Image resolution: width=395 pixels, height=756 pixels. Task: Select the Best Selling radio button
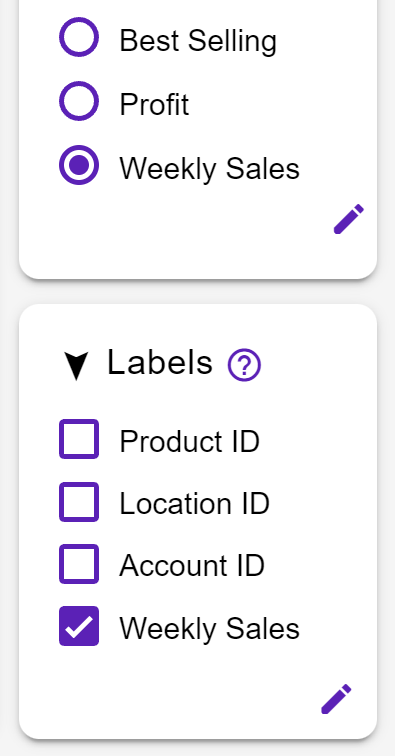[79, 37]
